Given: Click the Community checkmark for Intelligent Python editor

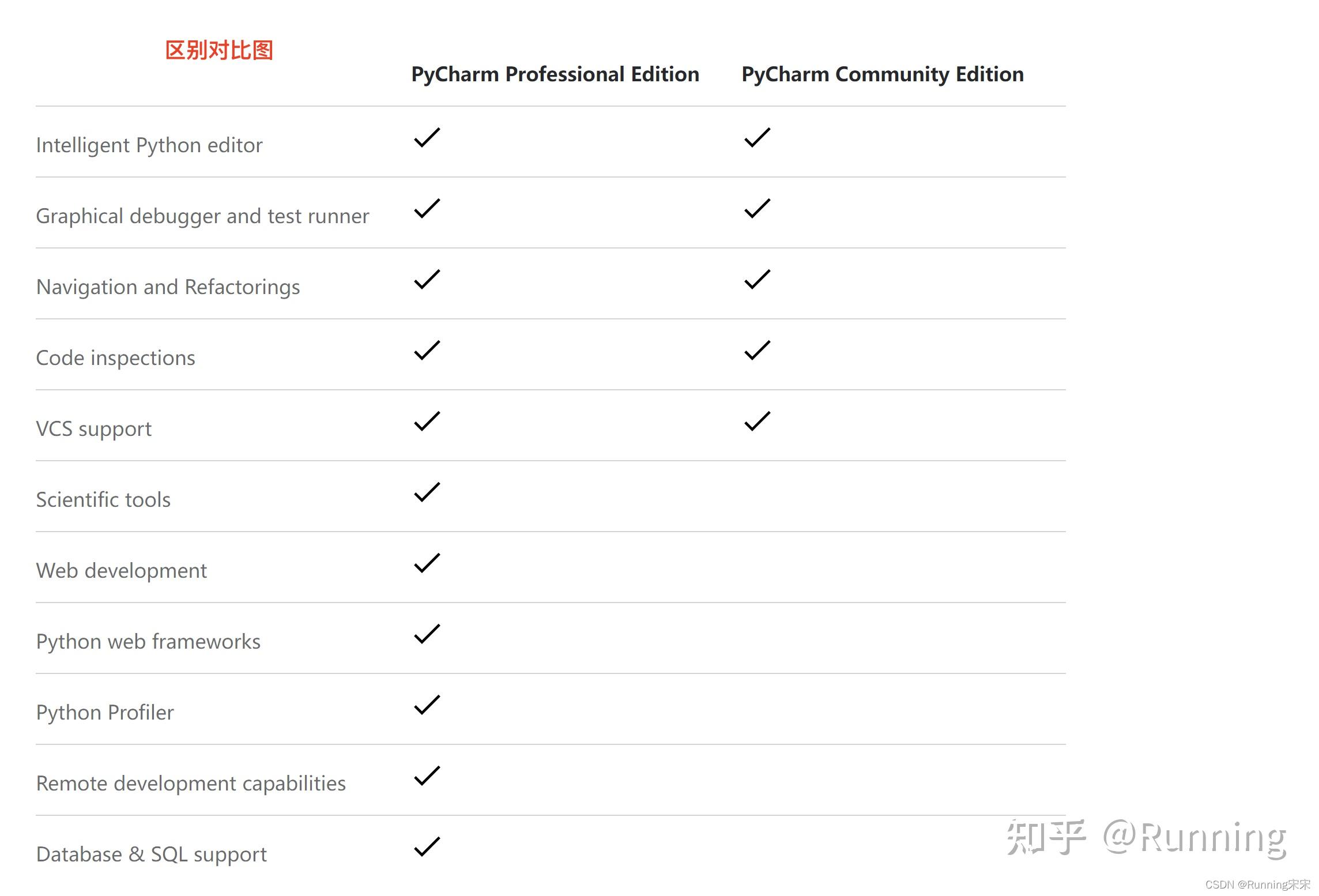Looking at the screenshot, I should pyautogui.click(x=758, y=137).
